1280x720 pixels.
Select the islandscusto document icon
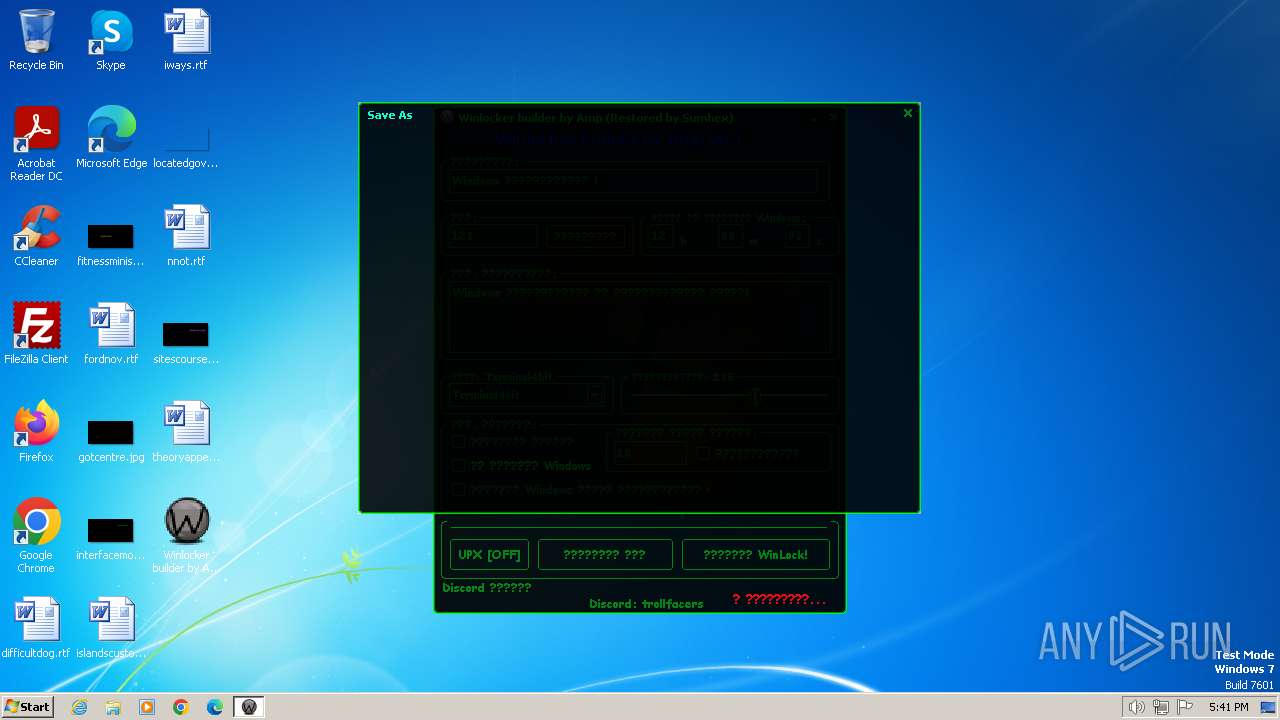pos(110,628)
